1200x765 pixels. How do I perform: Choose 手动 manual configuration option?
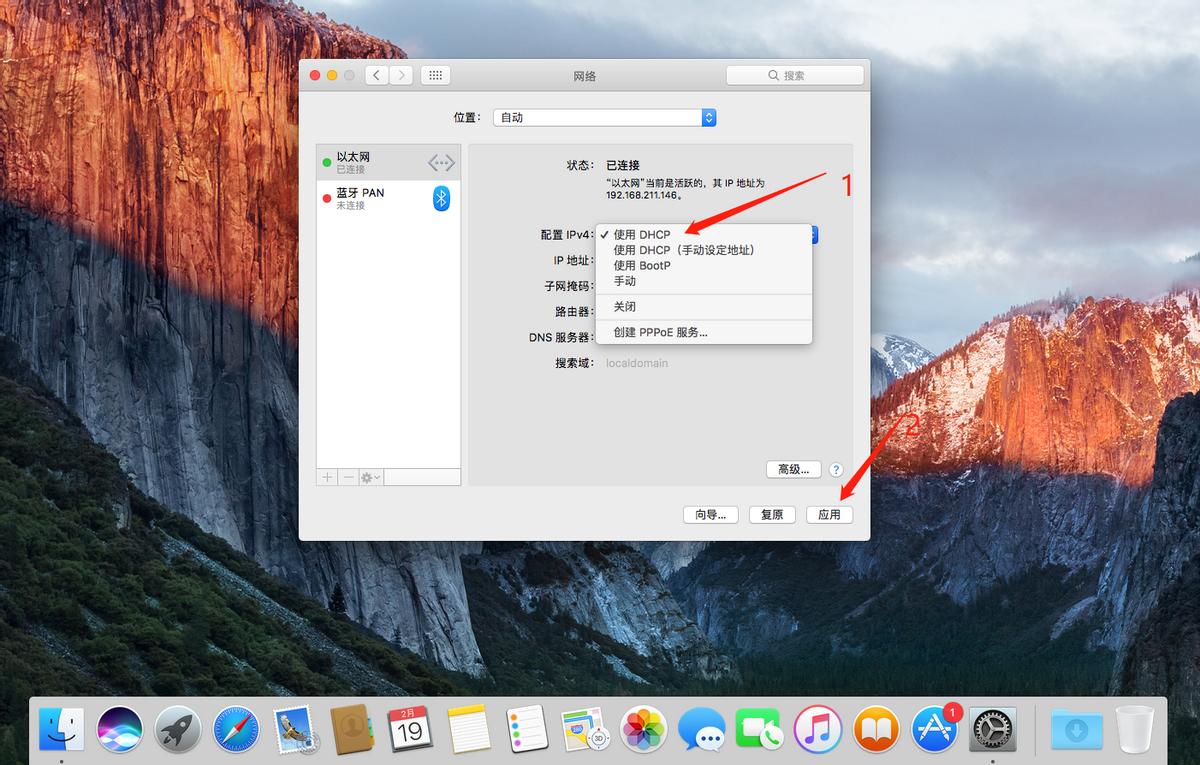coord(625,281)
